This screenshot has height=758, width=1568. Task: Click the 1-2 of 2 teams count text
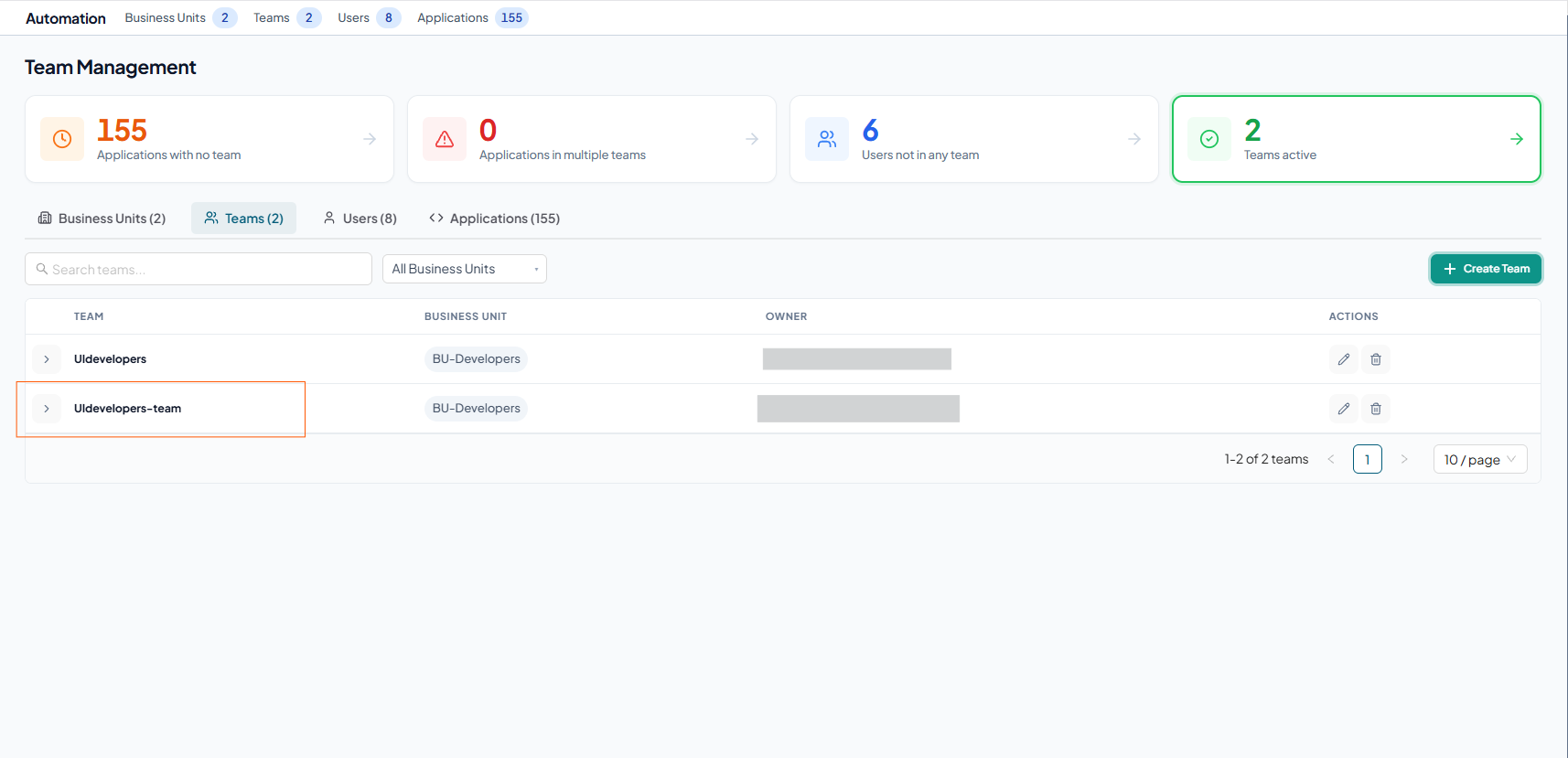tap(1267, 459)
